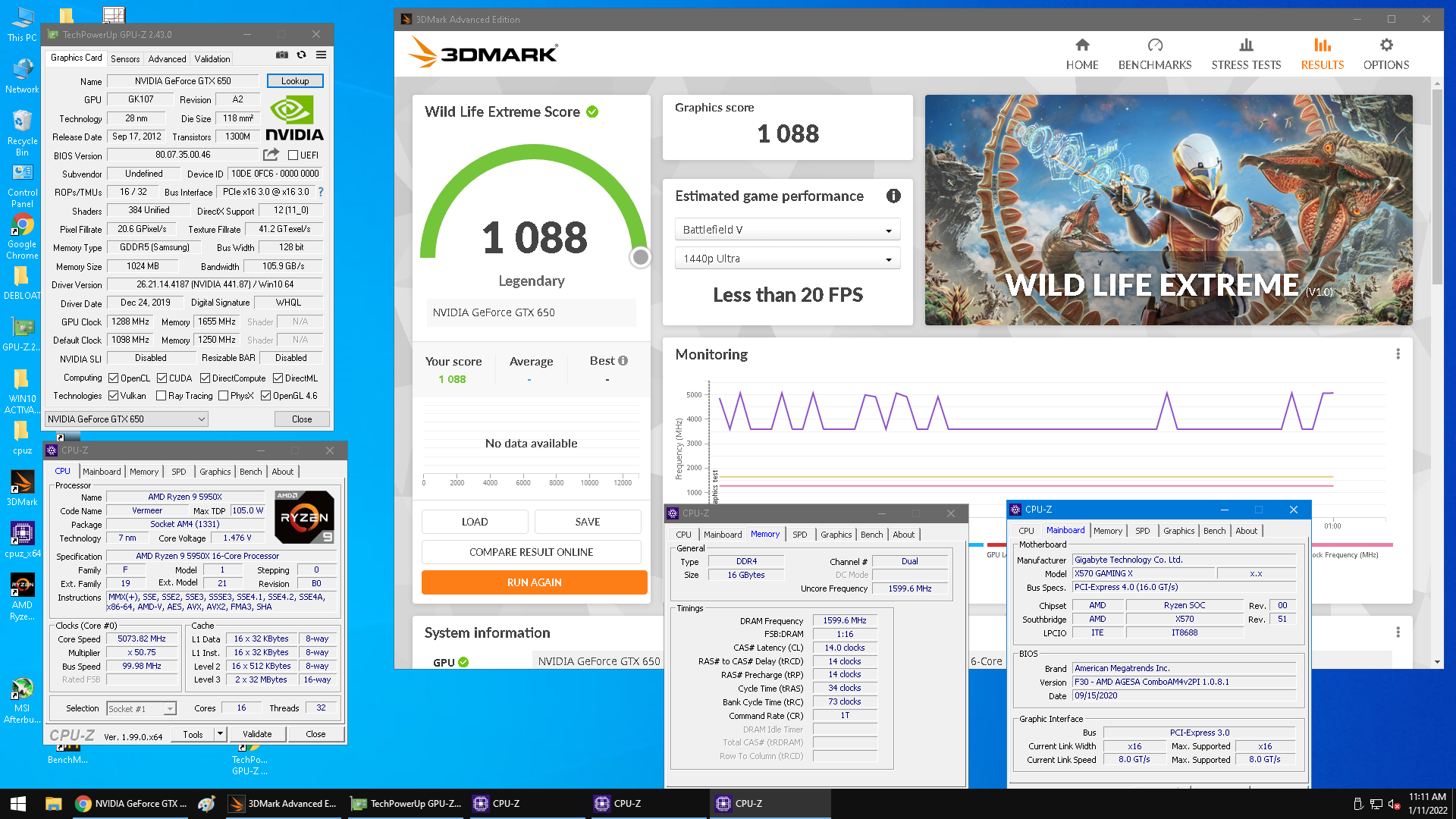
Task: Open STRESS TESTS in 3DMark
Action: [1246, 55]
